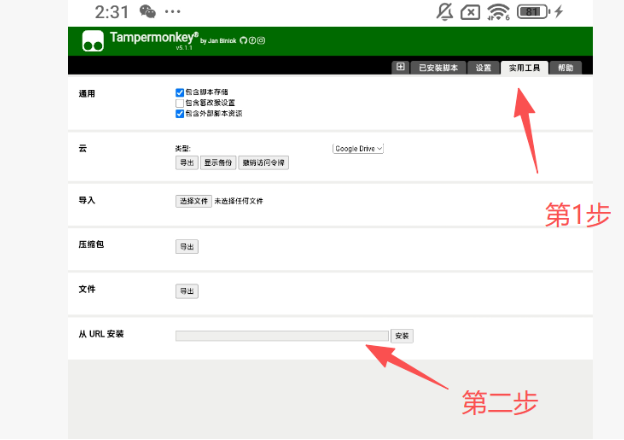Click the 显示备份 button

(x=218, y=163)
